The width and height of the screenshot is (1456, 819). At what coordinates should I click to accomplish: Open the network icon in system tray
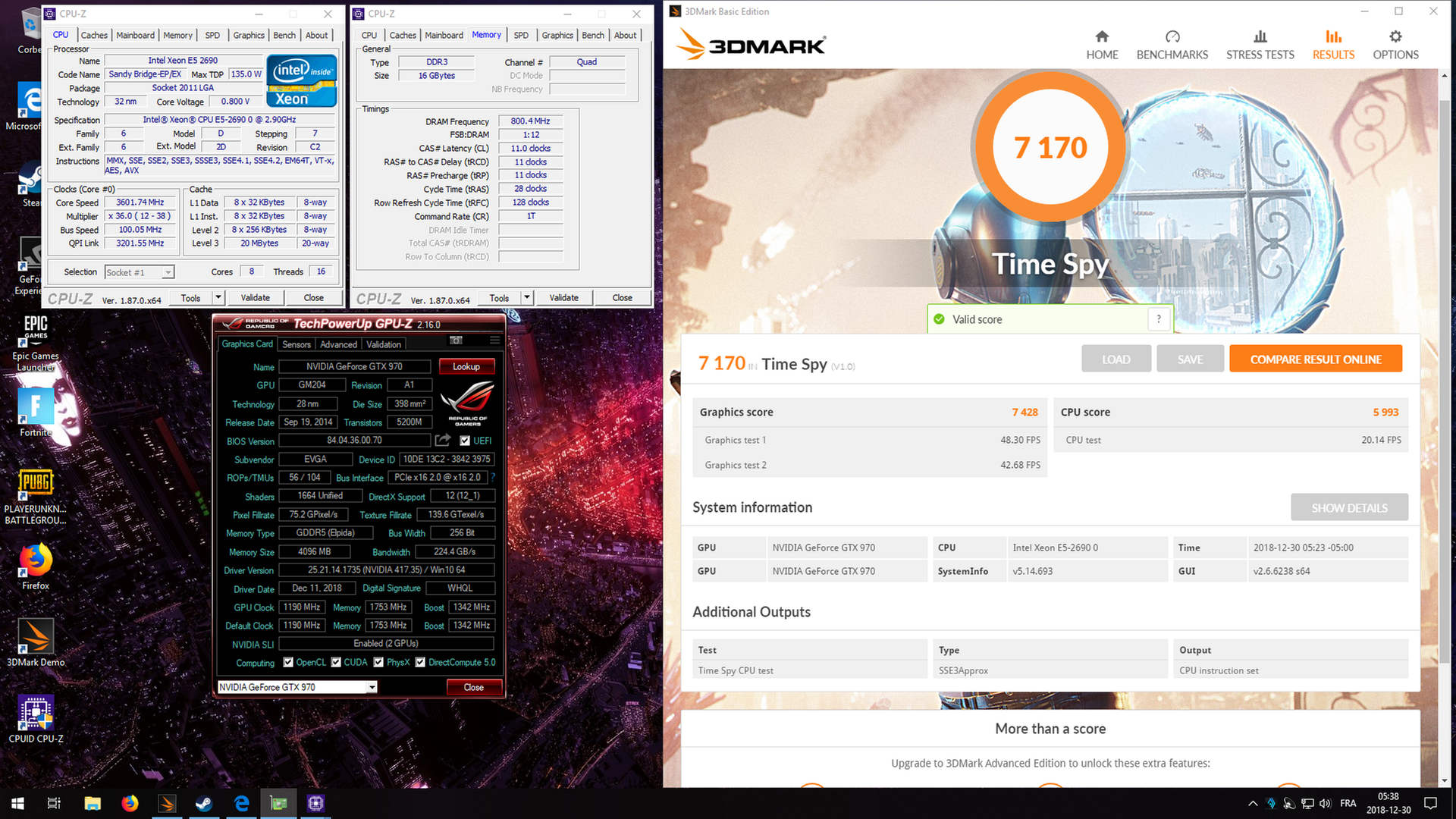(x=1307, y=803)
